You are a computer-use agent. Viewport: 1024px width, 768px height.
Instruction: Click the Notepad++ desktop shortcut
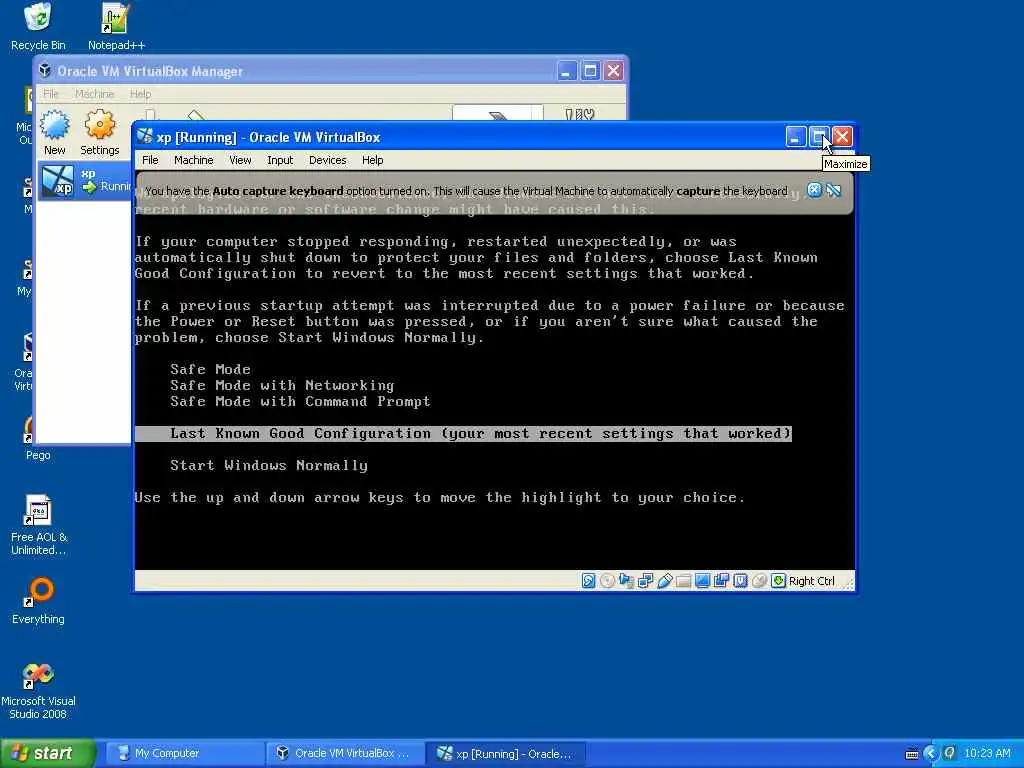click(x=116, y=27)
